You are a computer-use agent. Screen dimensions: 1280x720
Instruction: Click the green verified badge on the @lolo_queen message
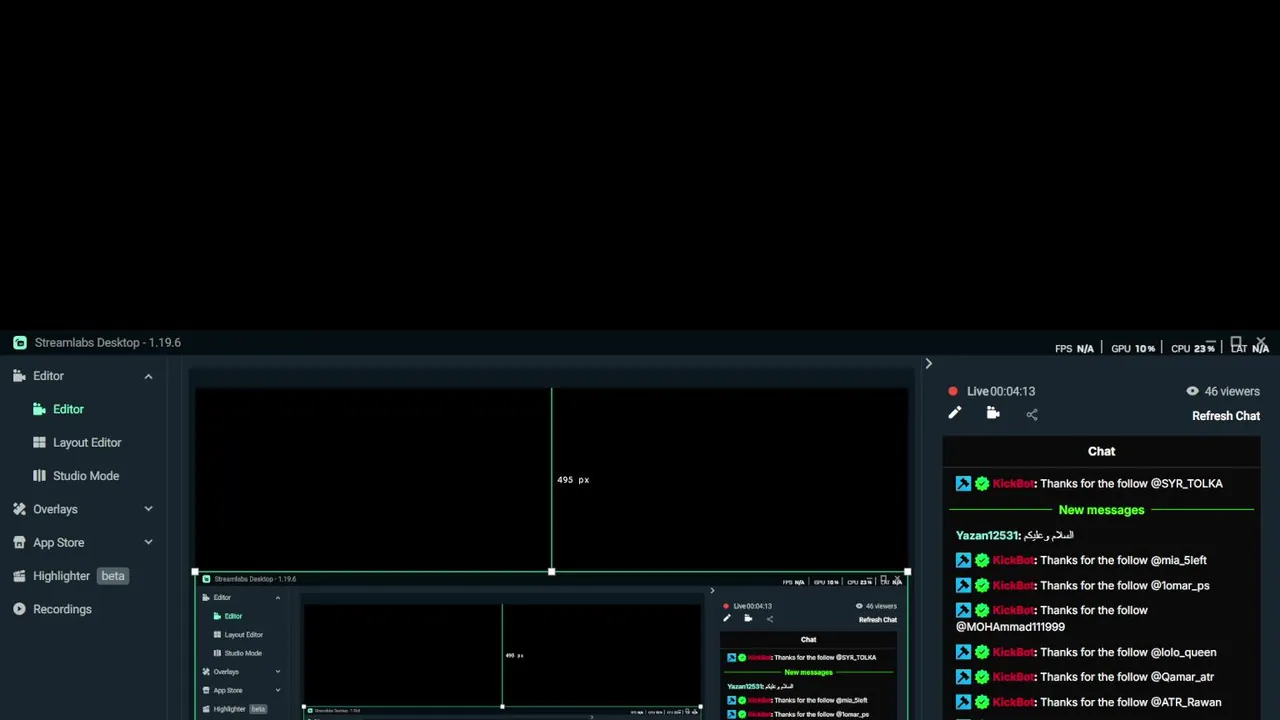982,652
